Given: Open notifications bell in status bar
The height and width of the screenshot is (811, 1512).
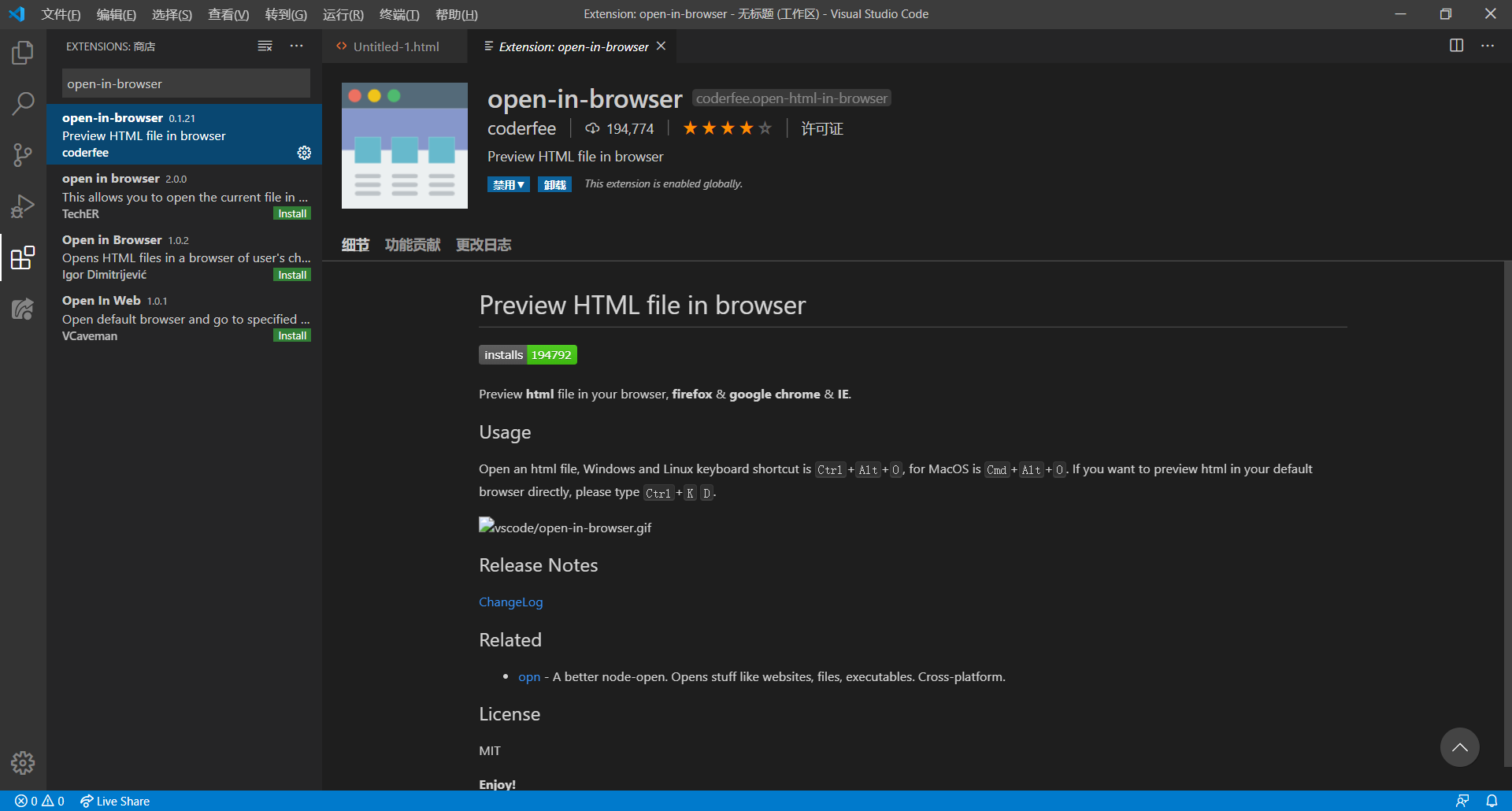Looking at the screenshot, I should [1492, 801].
